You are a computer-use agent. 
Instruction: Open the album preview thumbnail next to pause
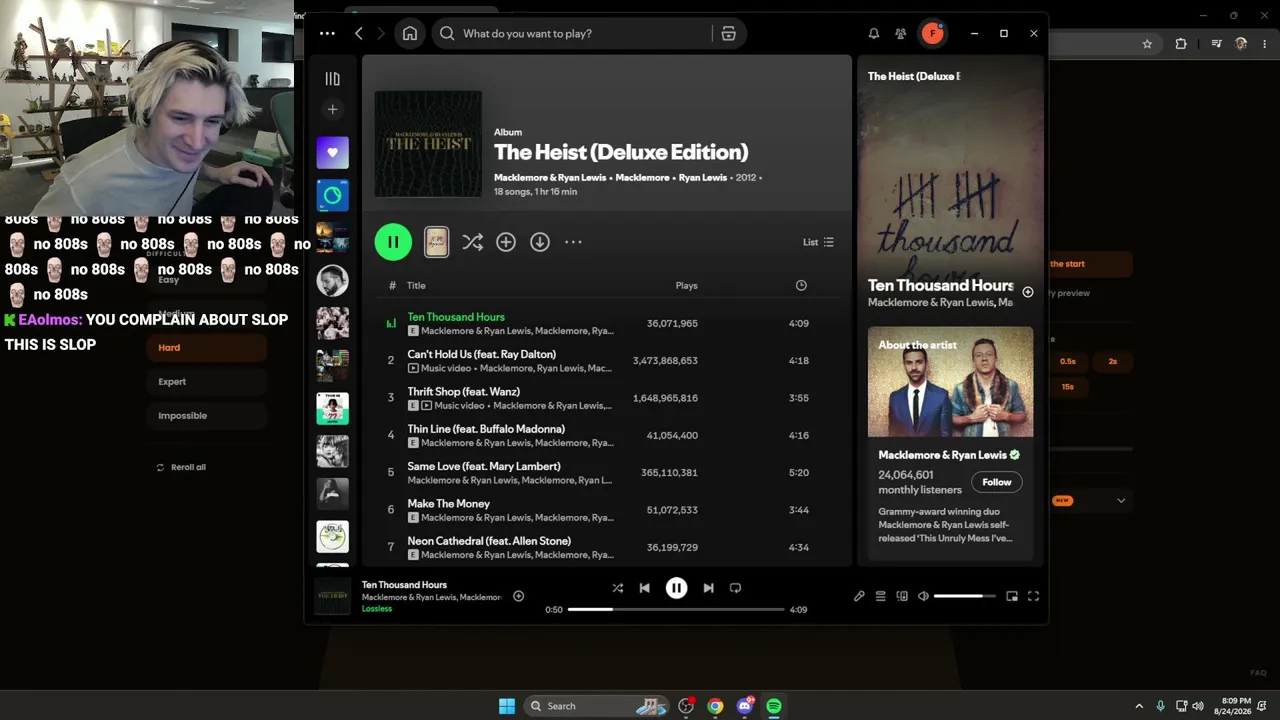coord(436,242)
